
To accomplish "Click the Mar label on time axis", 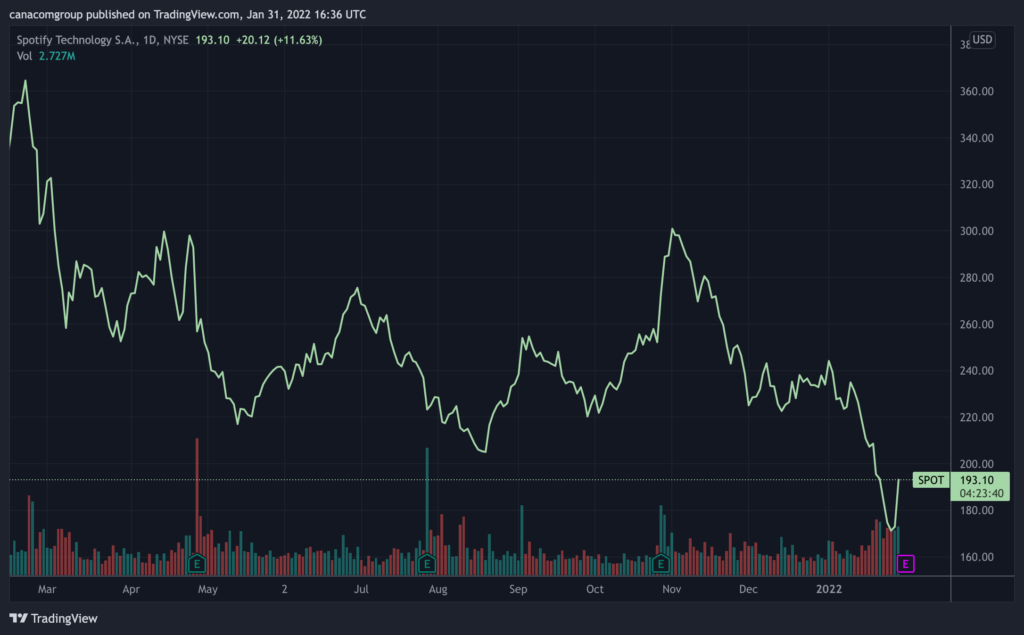I will pyautogui.click(x=47, y=589).
